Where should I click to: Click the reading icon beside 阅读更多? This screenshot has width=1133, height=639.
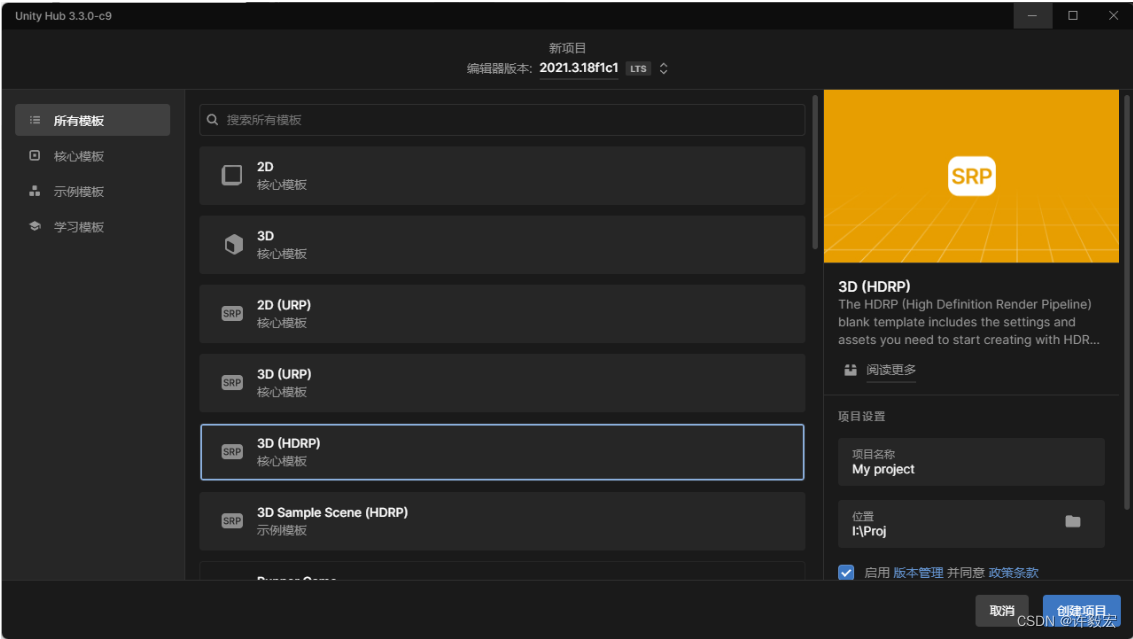850,370
